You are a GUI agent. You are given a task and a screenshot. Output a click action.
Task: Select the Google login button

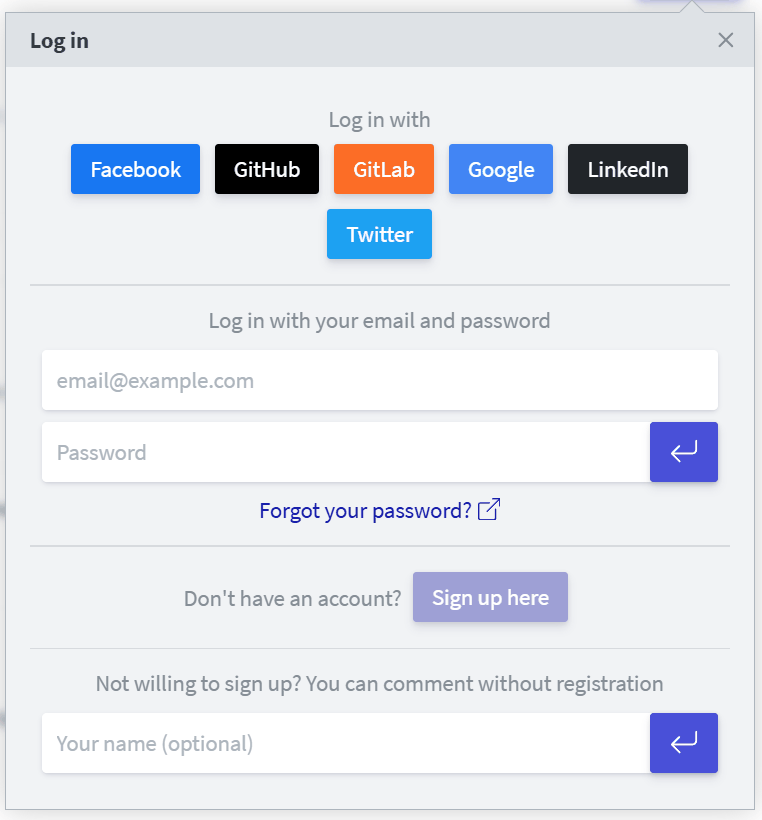point(501,169)
